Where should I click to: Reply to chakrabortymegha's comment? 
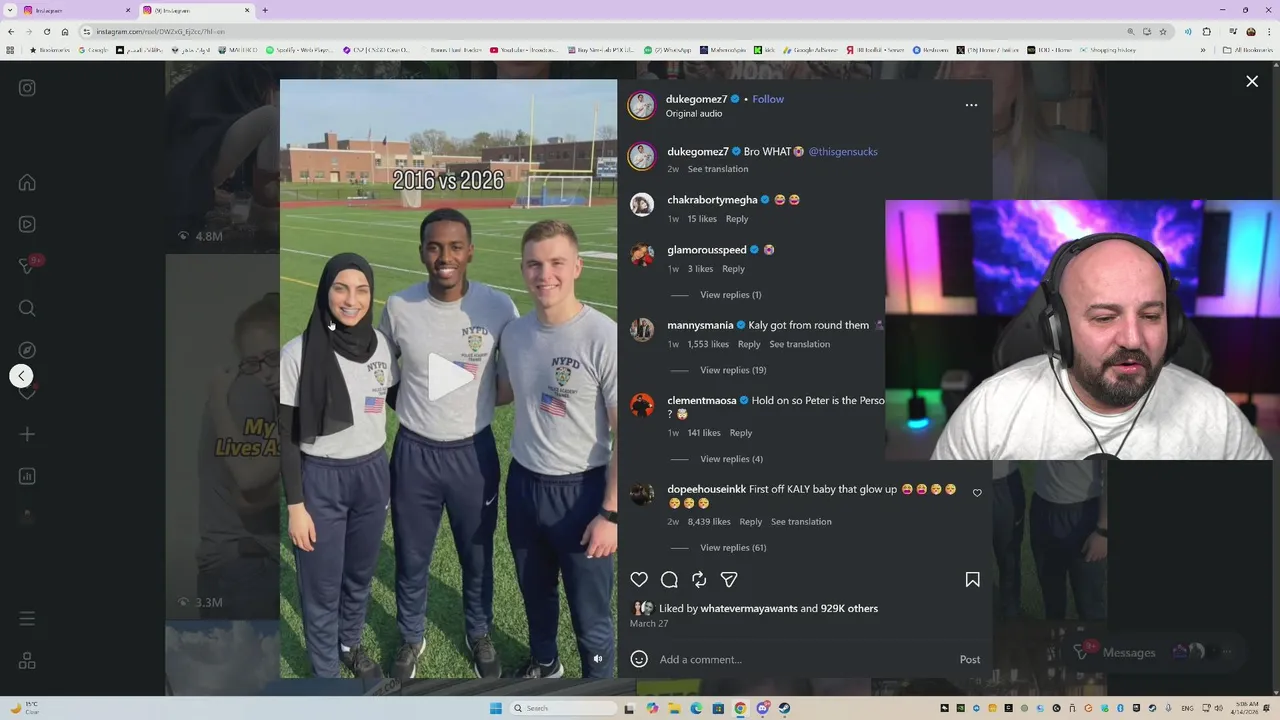(x=737, y=219)
